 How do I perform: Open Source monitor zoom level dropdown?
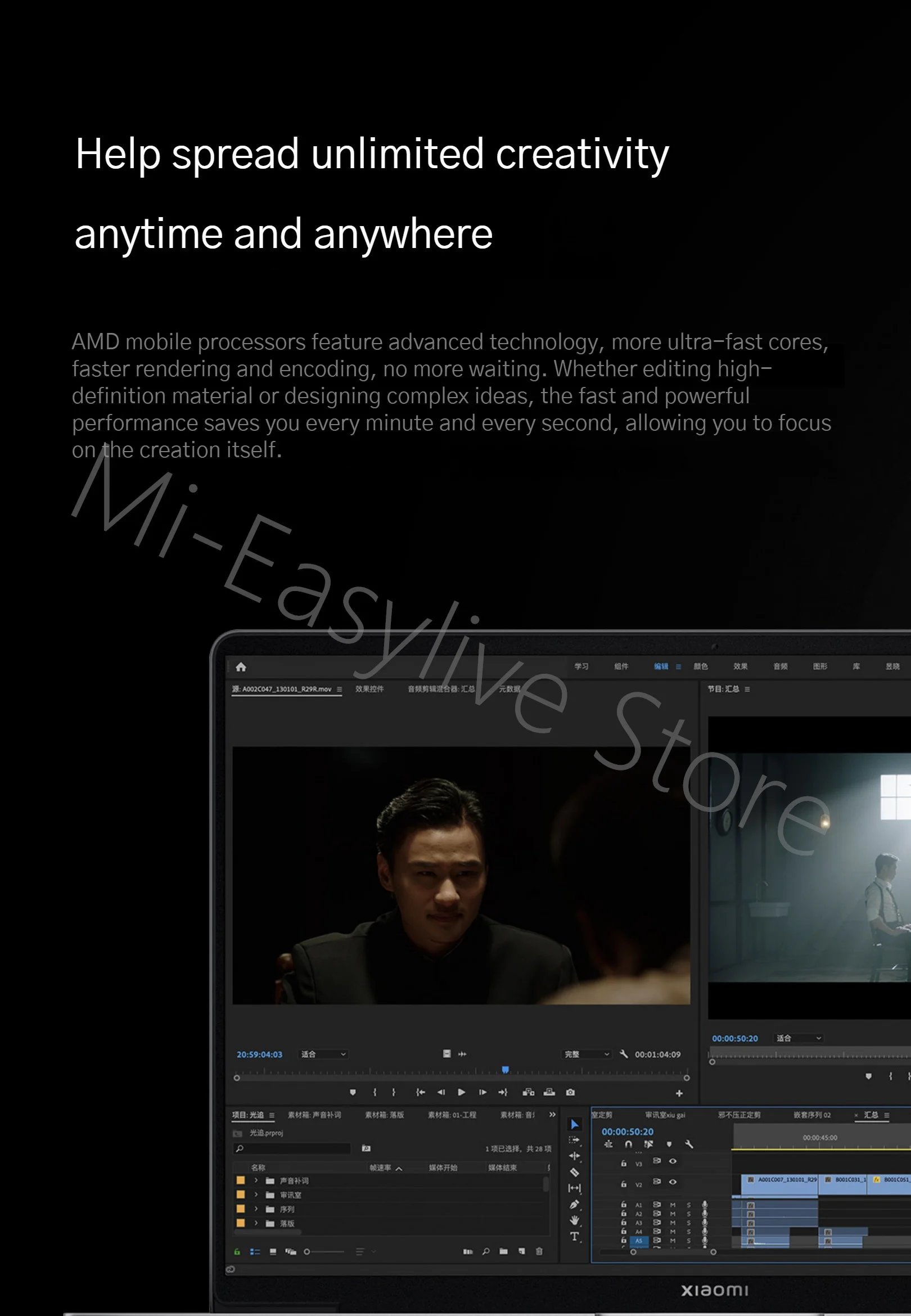tap(324, 1054)
